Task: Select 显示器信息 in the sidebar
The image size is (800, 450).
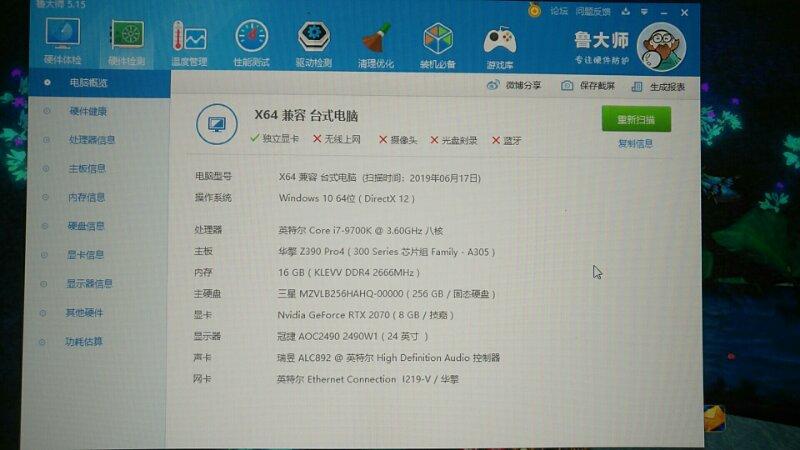Action: point(89,283)
